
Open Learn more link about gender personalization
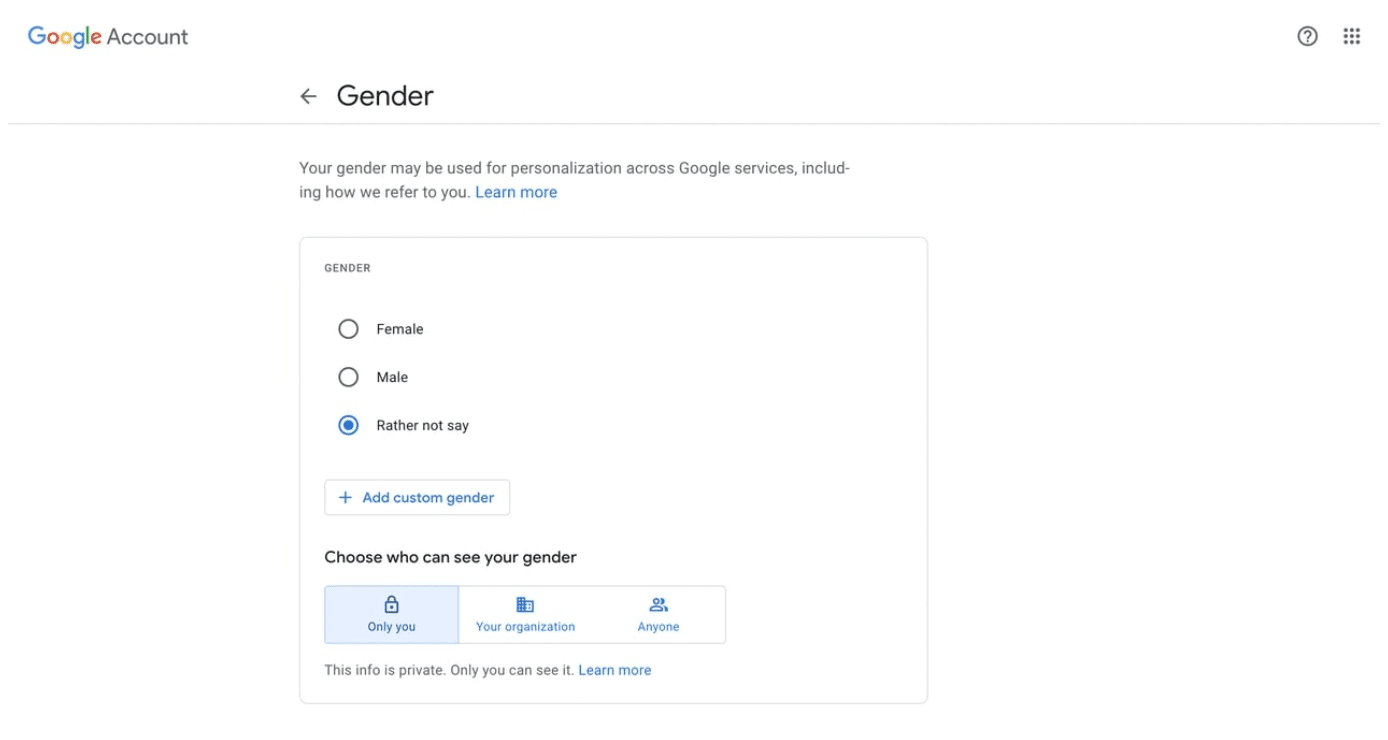point(516,192)
